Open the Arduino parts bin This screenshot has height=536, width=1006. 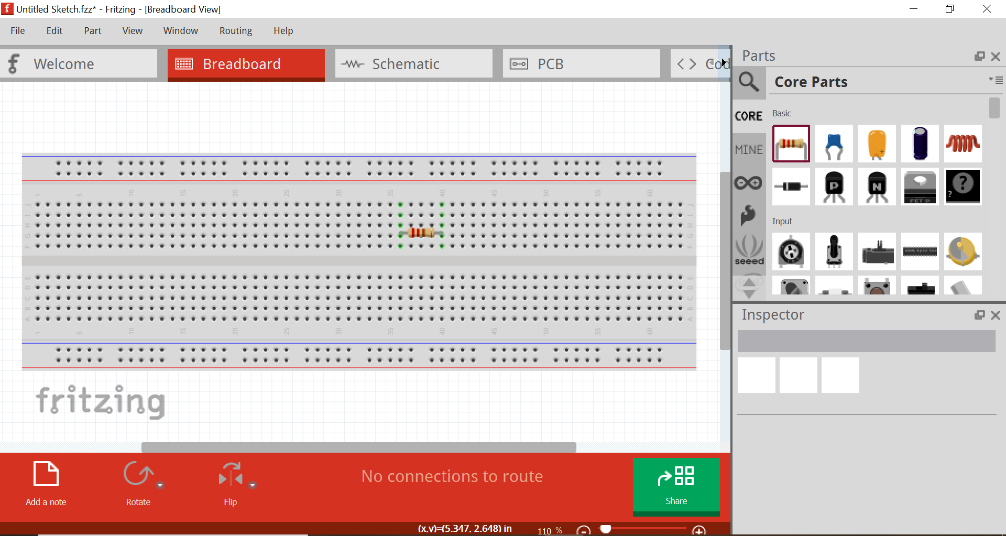click(749, 183)
